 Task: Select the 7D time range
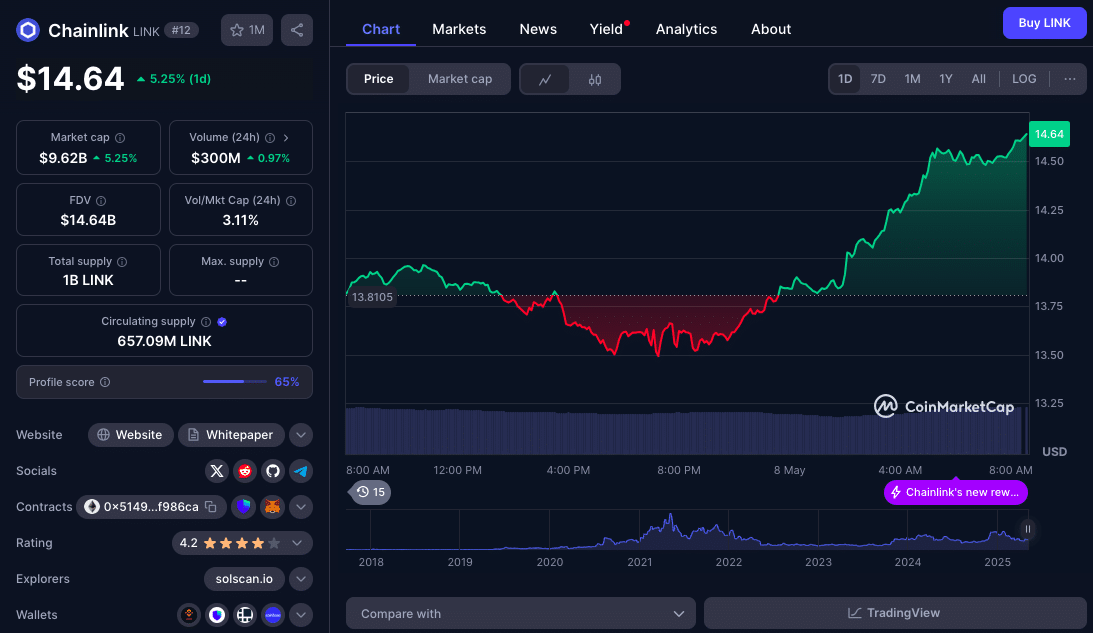point(878,79)
